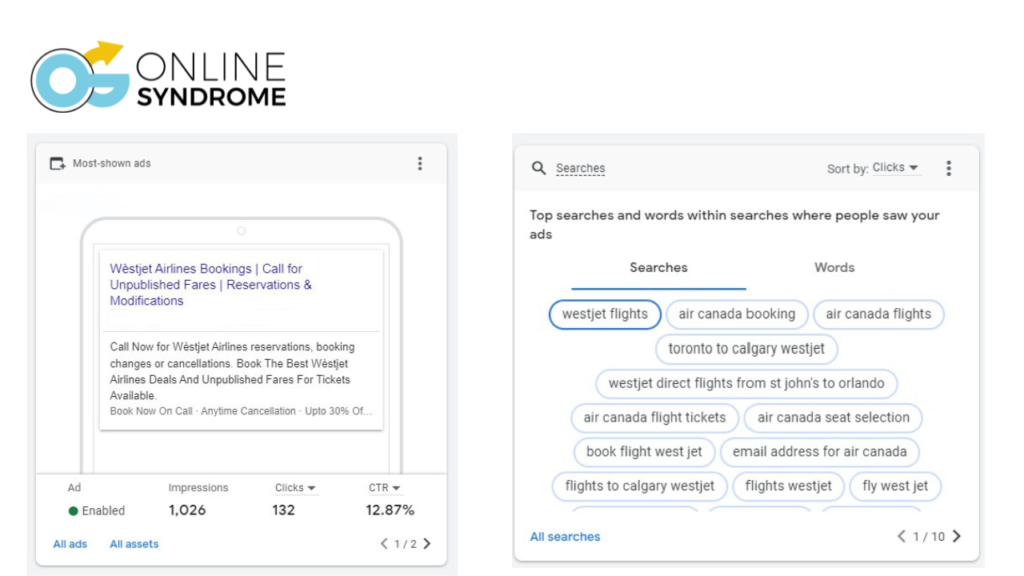
Task: Click the '1 / 2' ad page indicator
Action: (x=406, y=544)
